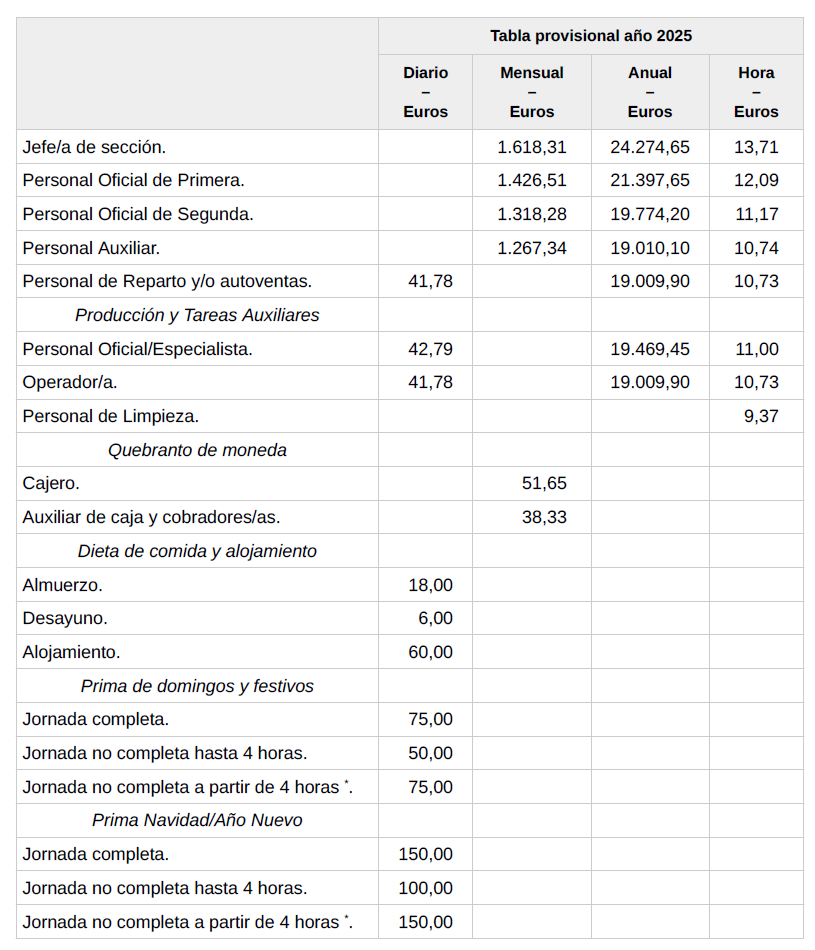Select the 'Anual – Euros' column header
Viewport: 815px width, 950px height.
pyautogui.click(x=650, y=92)
